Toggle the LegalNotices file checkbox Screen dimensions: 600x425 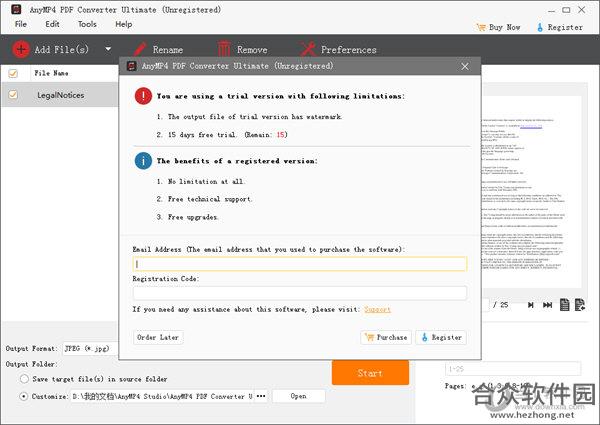[x=13, y=94]
